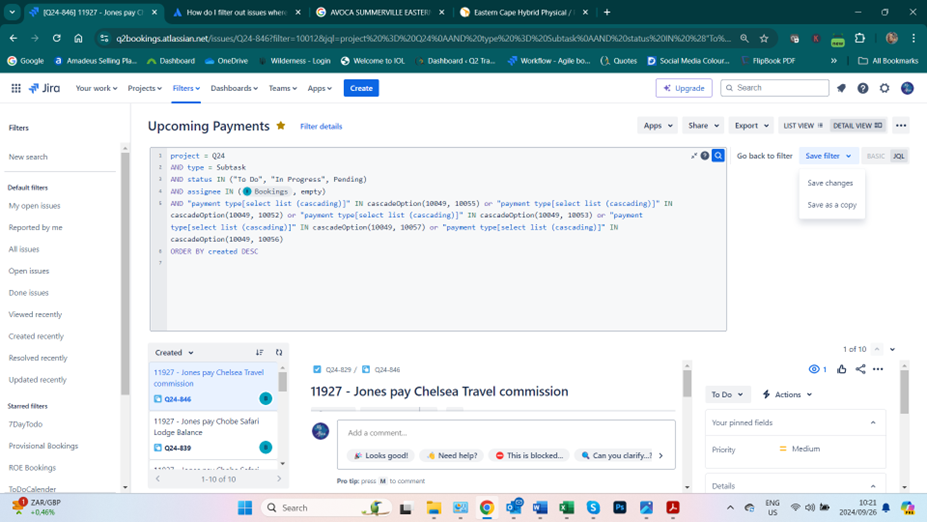The width and height of the screenshot is (927, 522).
Task: Vote thumbs up on this issue
Action: [x=842, y=369]
